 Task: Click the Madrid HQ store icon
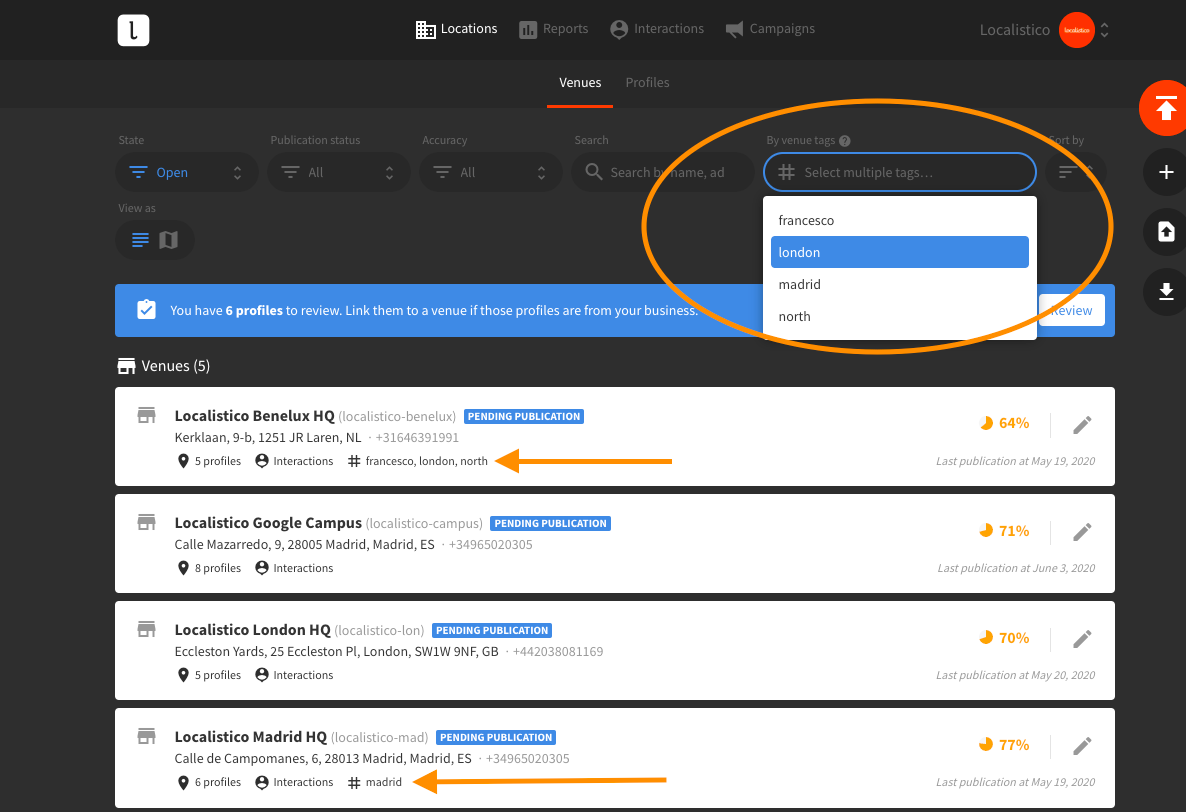(x=146, y=736)
